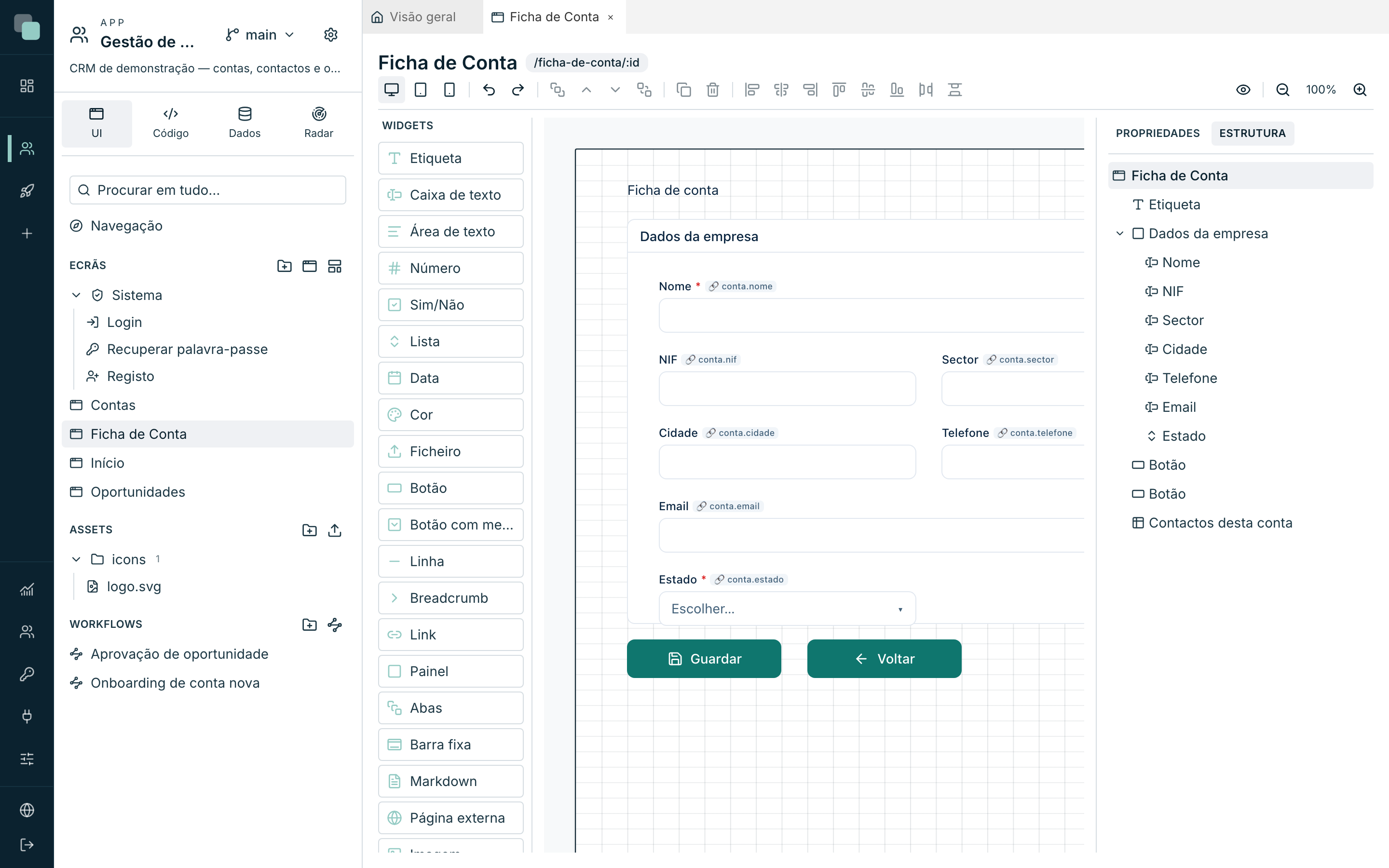Add the Etiqueta widget
Image resolution: width=1389 pixels, height=868 pixels.
450,158
